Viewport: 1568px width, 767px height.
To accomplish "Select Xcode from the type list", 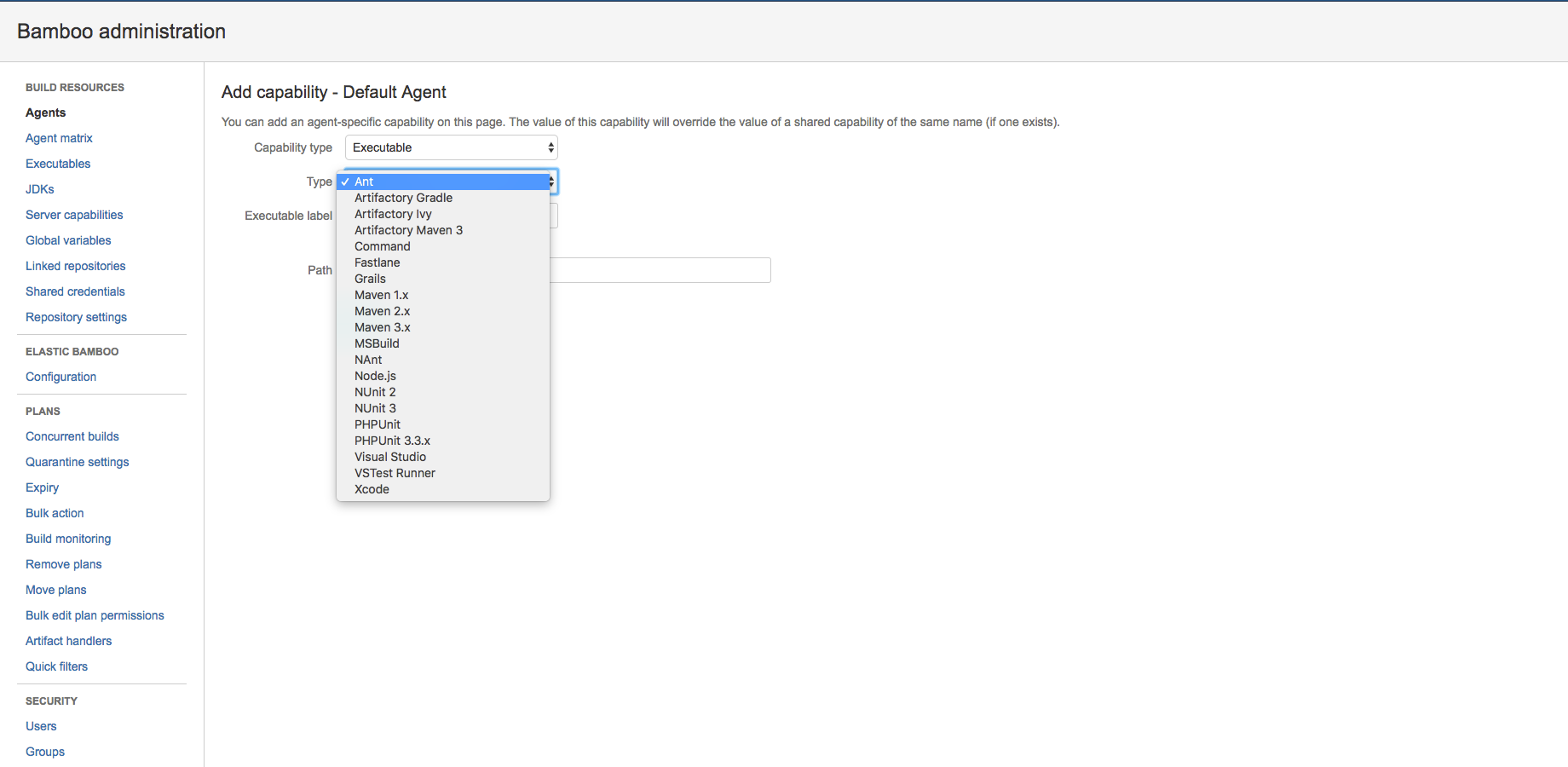I will [x=443, y=489].
